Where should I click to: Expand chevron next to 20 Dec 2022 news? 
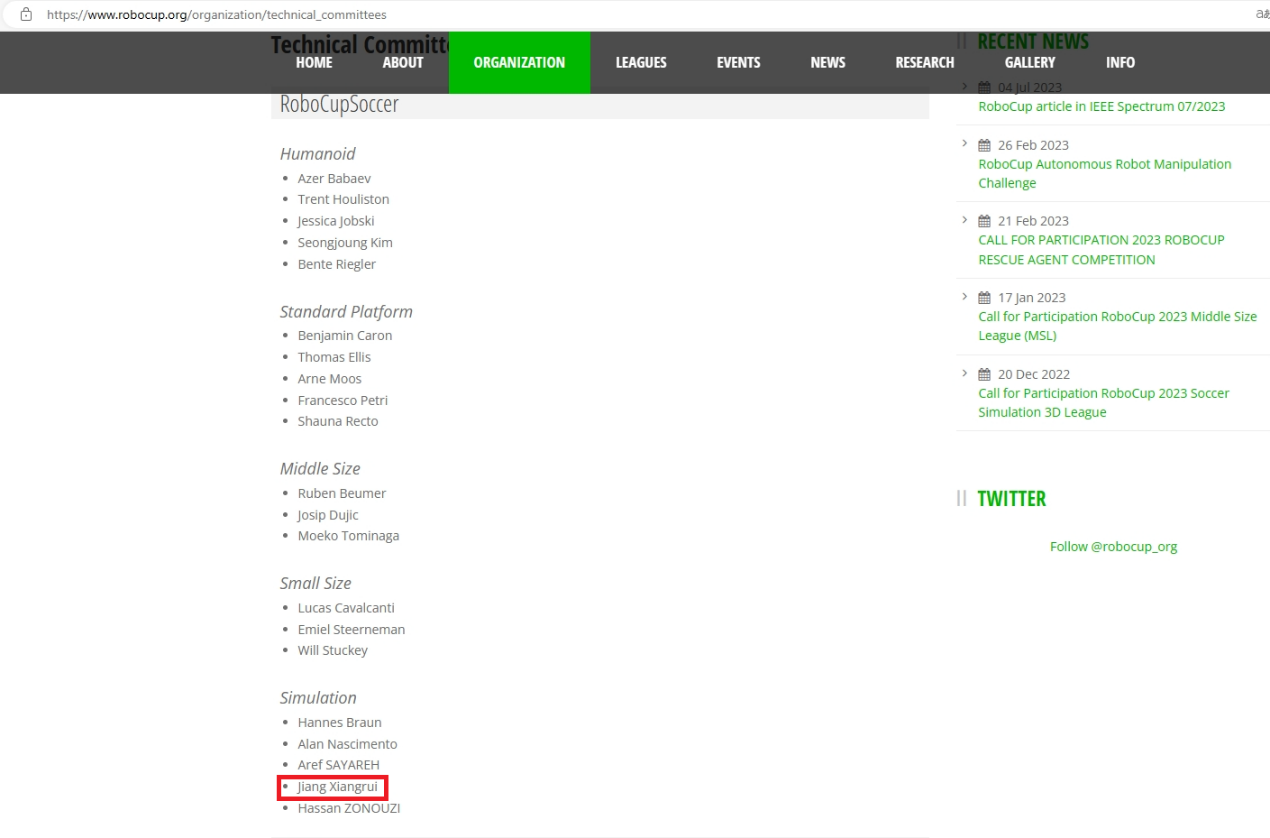pyautogui.click(x=964, y=373)
